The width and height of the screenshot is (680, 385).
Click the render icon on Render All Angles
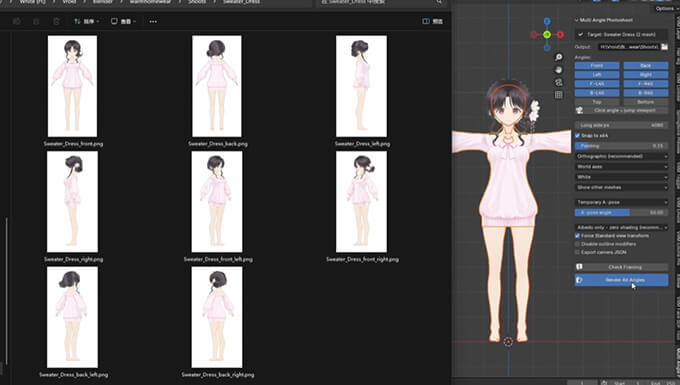(579, 280)
